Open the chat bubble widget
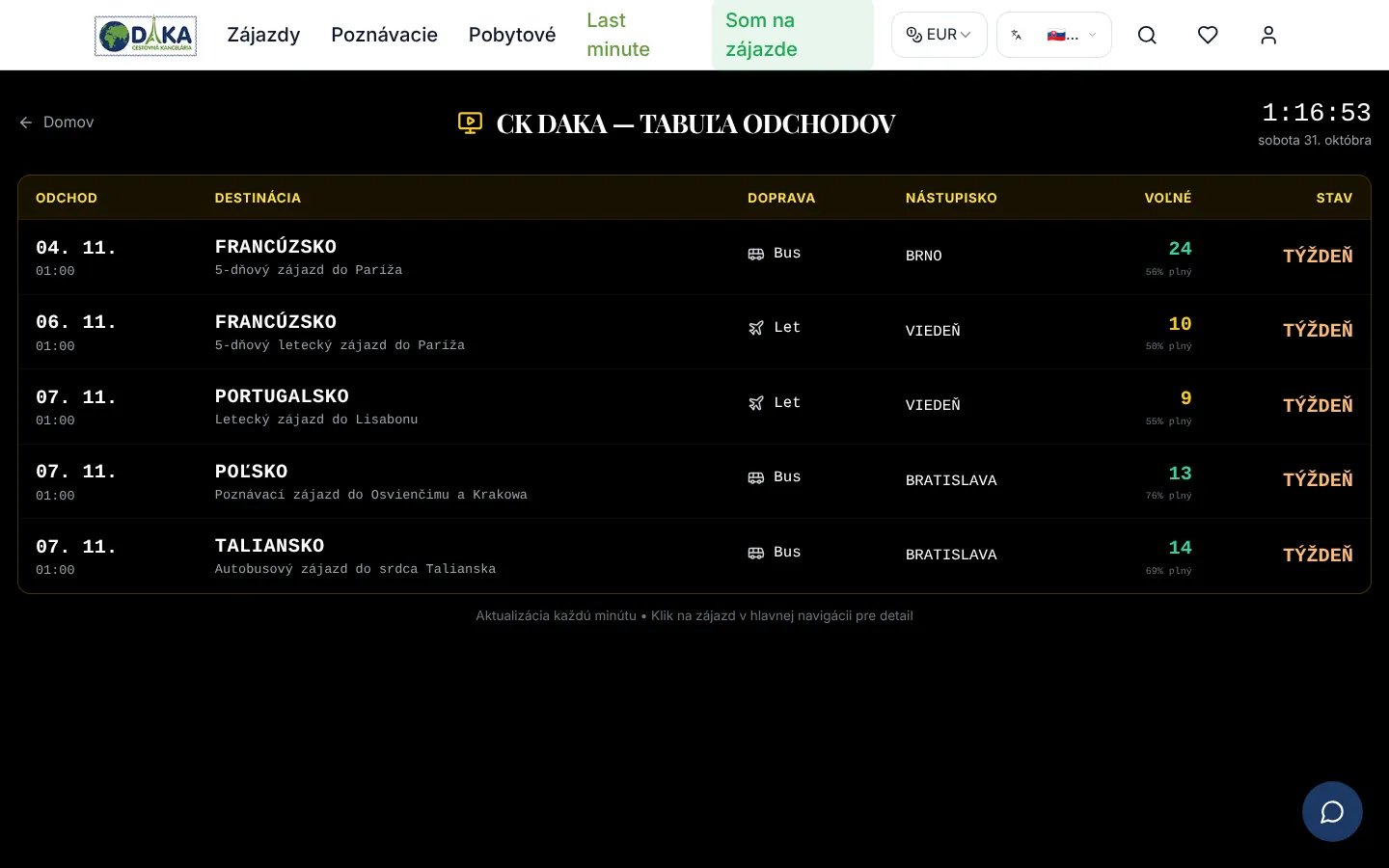The height and width of the screenshot is (868, 1389). coord(1332,811)
